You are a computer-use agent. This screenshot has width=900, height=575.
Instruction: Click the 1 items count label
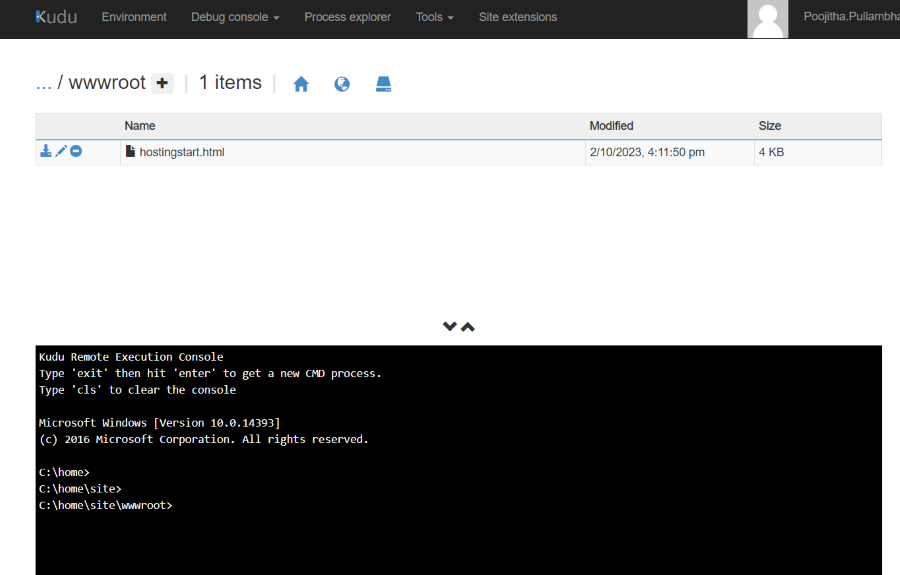230,83
